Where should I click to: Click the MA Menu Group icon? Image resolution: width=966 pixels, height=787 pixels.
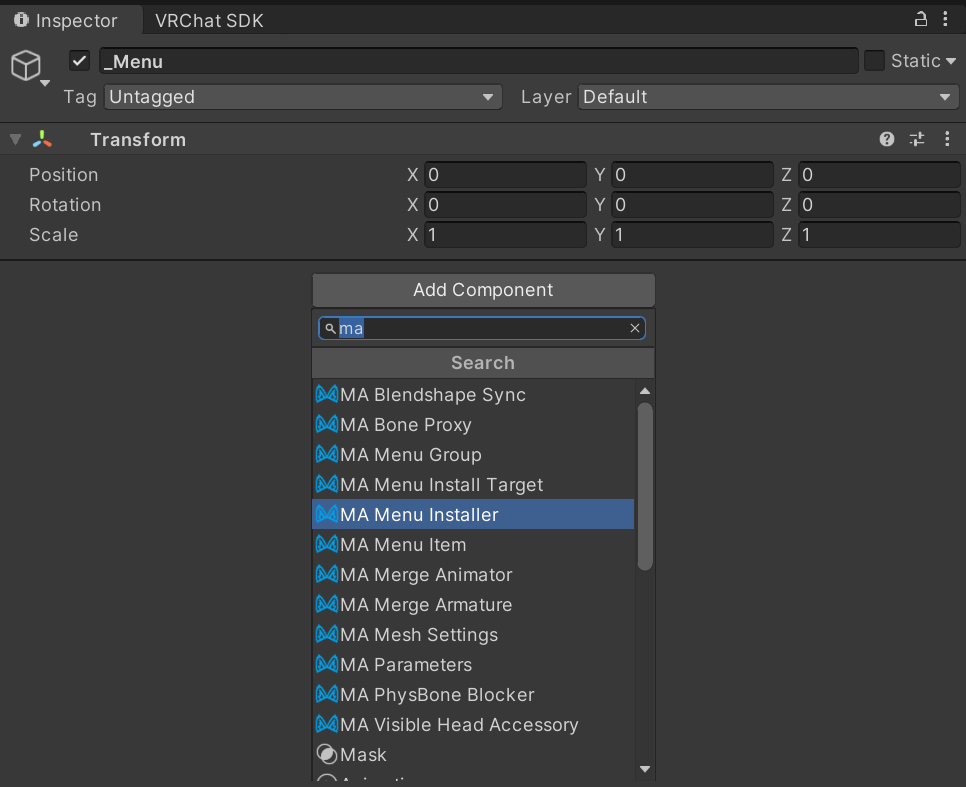pyautogui.click(x=327, y=454)
